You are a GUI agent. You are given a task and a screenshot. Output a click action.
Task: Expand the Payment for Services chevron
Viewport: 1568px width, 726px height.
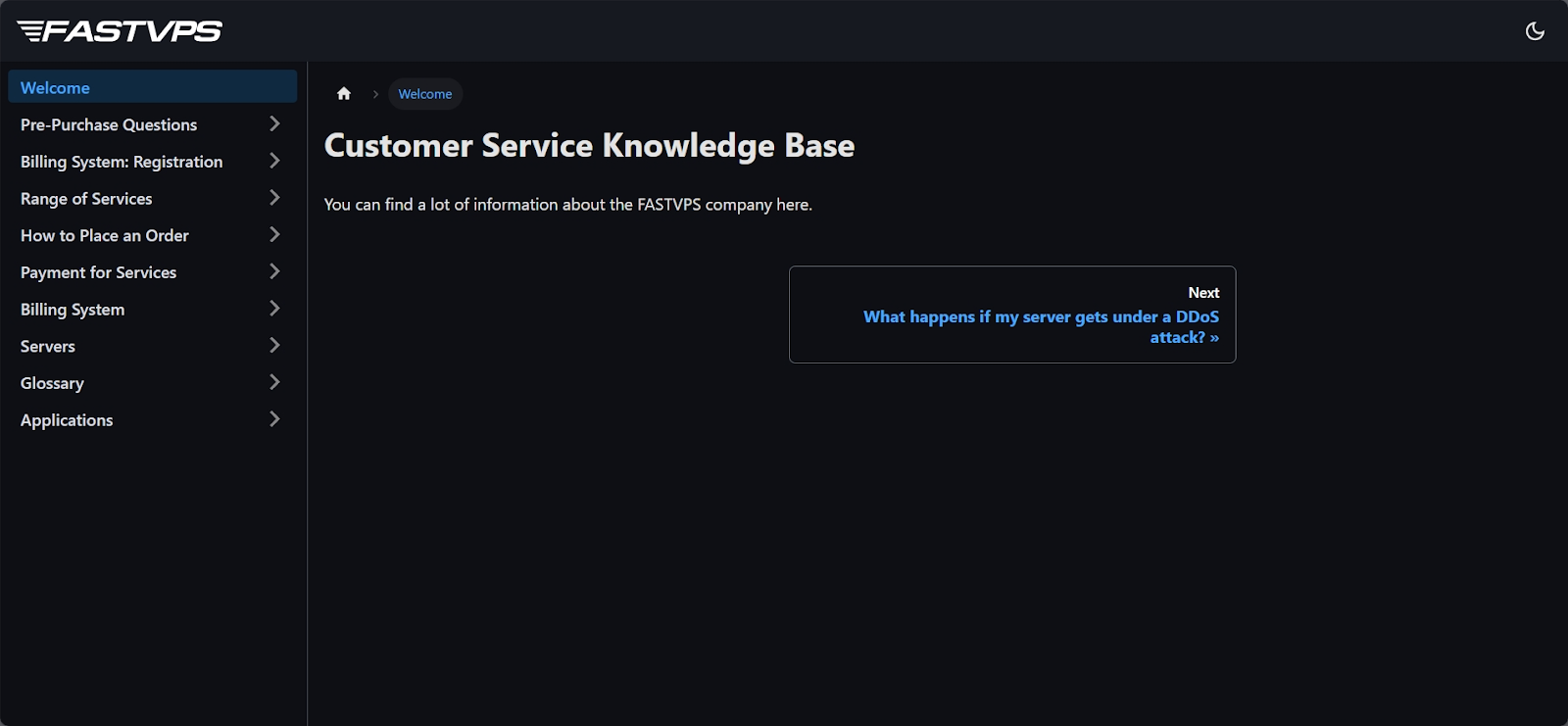coord(274,271)
